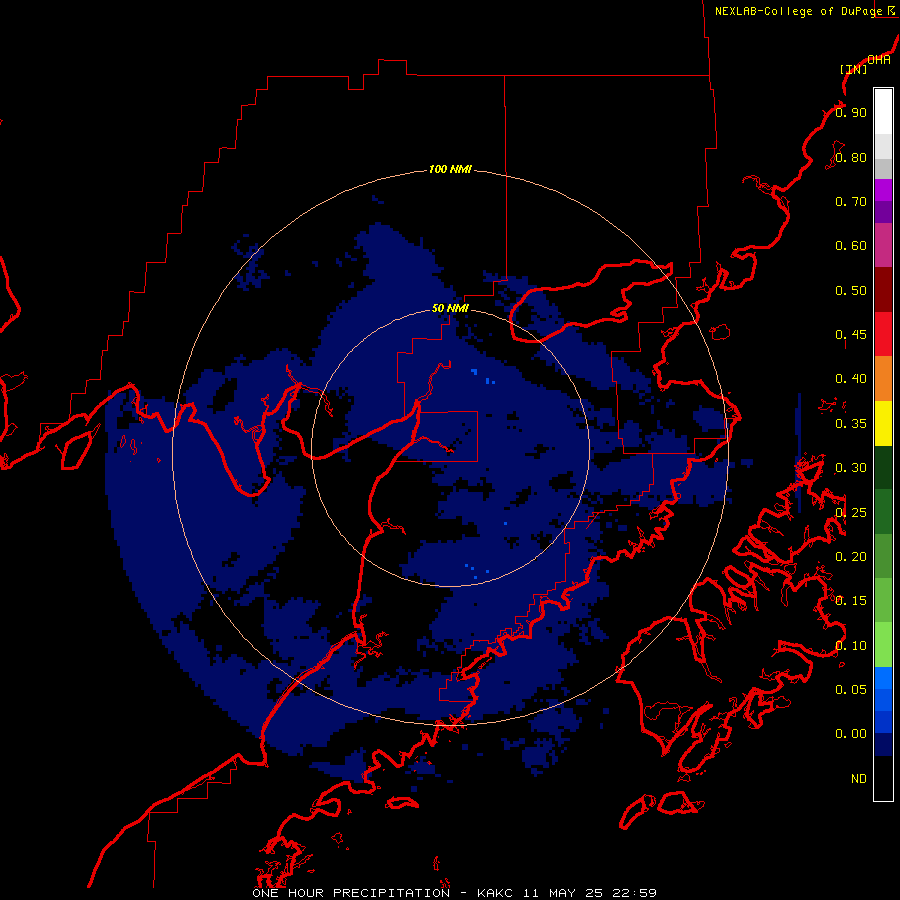Pick the white swatch atop the legend
This screenshot has height=900, width=900.
pos(883,112)
